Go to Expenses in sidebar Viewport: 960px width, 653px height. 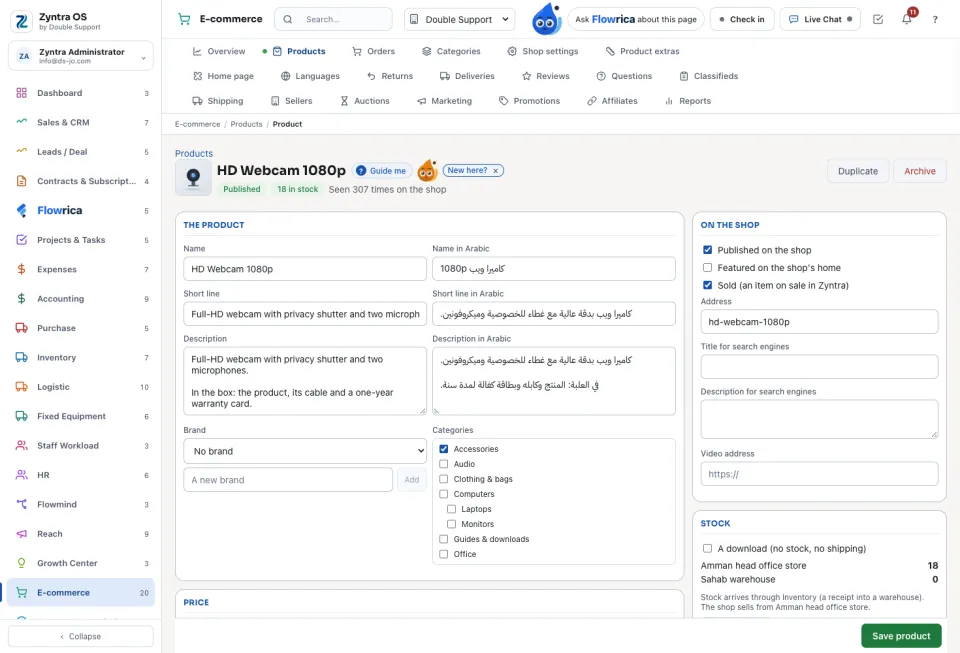(x=81, y=269)
